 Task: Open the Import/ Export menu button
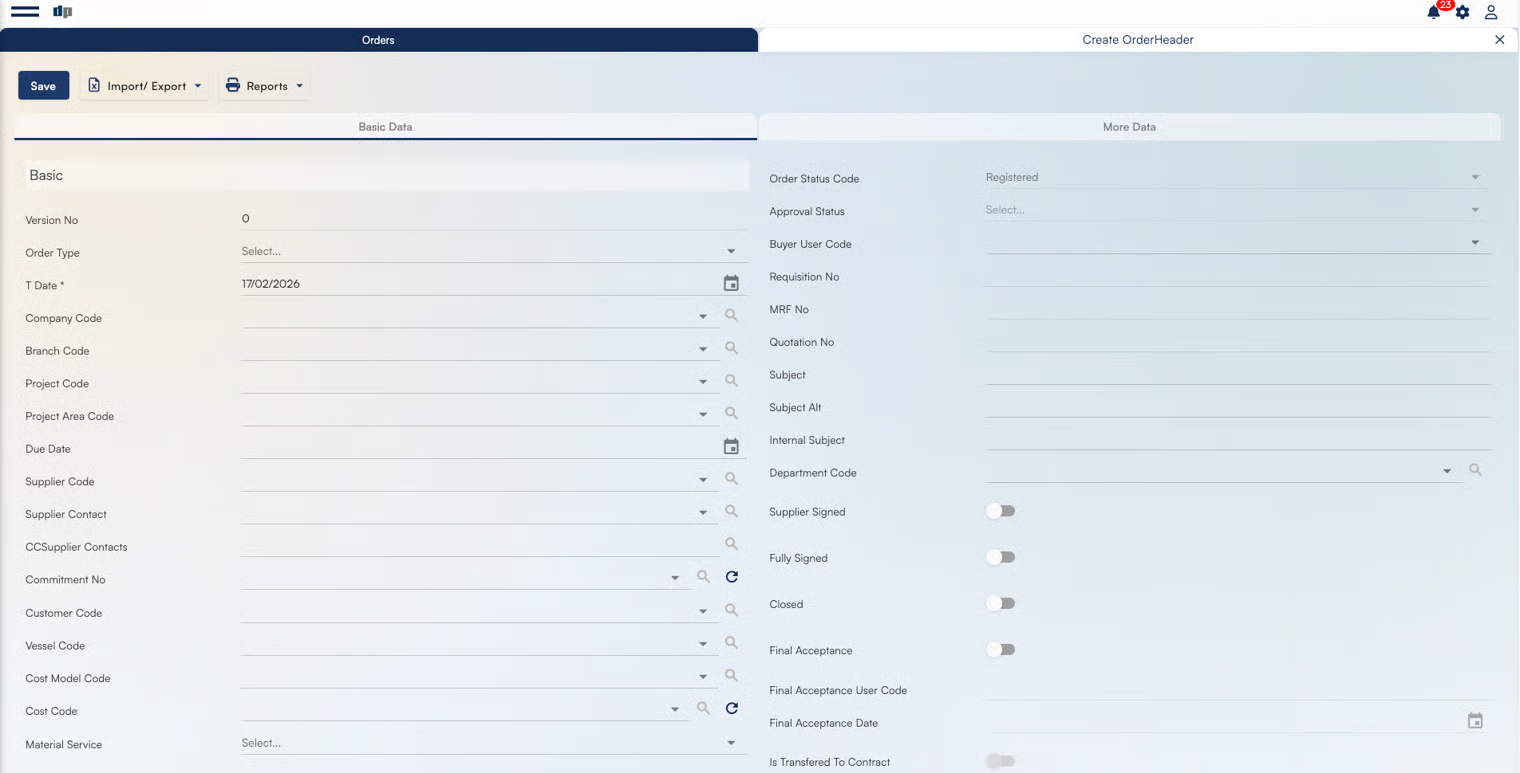145,86
